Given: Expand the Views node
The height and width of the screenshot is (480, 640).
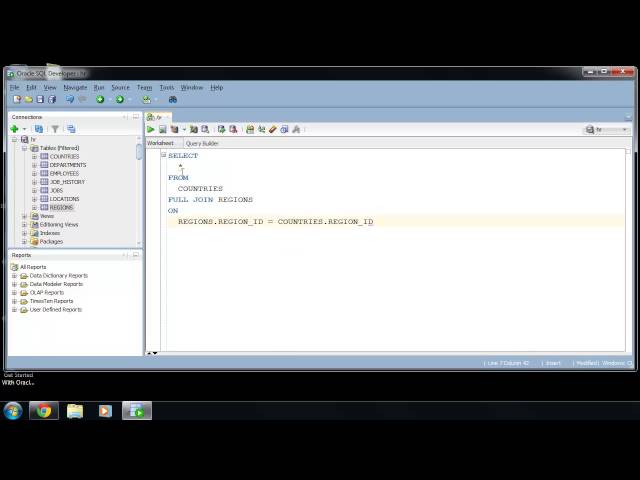Looking at the screenshot, I should (x=24, y=216).
